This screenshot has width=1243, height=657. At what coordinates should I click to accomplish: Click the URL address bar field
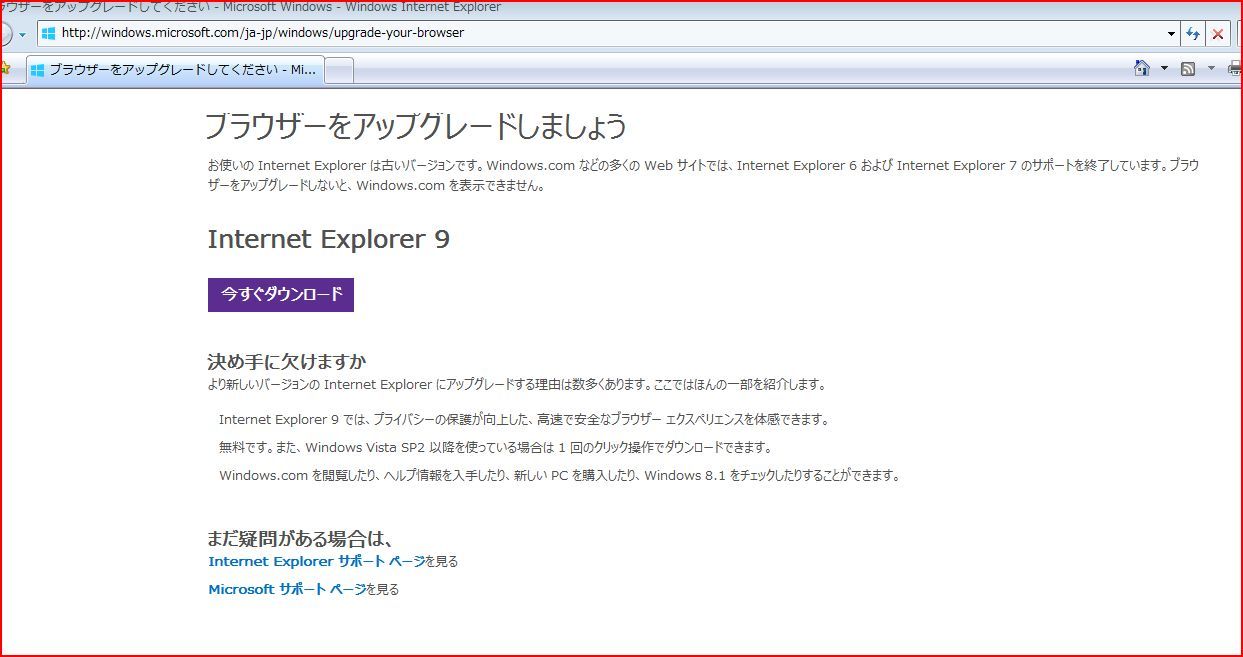click(x=608, y=33)
